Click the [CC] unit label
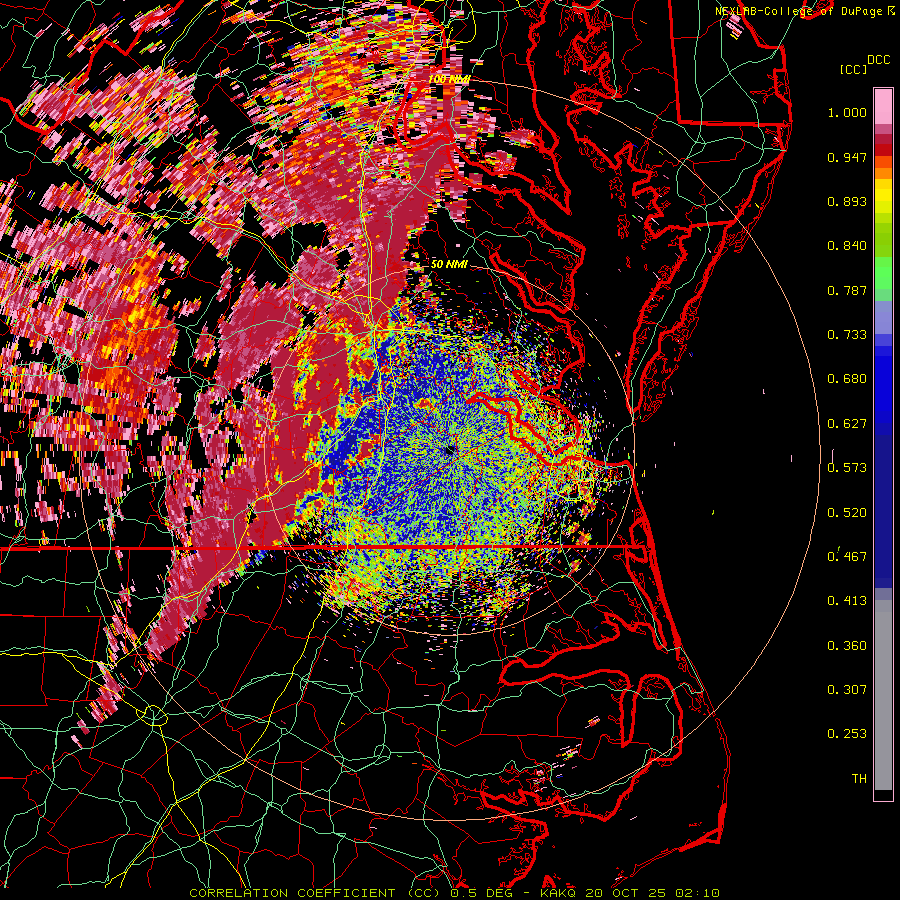This screenshot has width=900, height=900. [x=854, y=69]
